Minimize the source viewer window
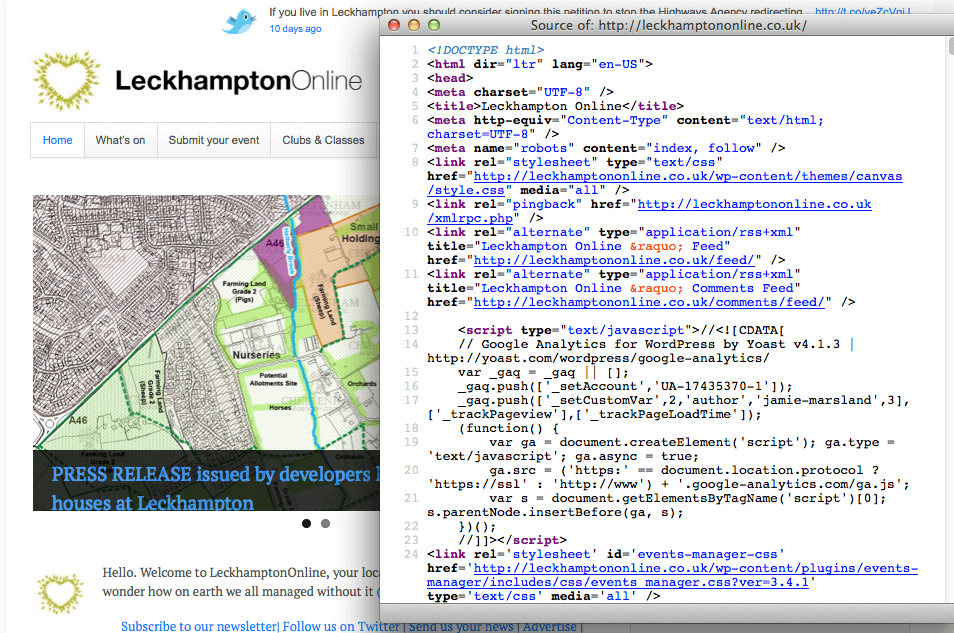Screen dimensions: 954x633 click(414, 25)
